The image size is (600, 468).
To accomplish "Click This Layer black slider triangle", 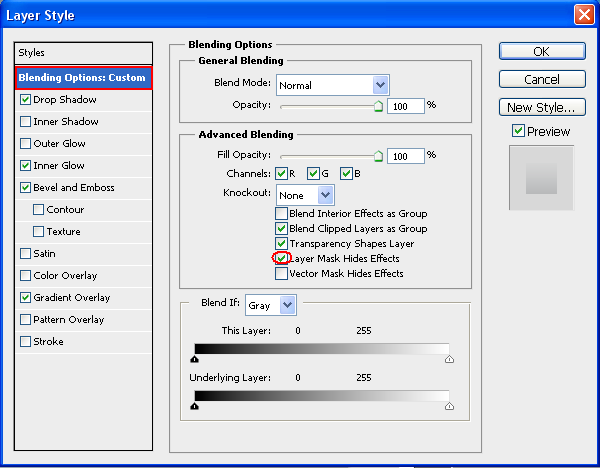I will (x=194, y=359).
